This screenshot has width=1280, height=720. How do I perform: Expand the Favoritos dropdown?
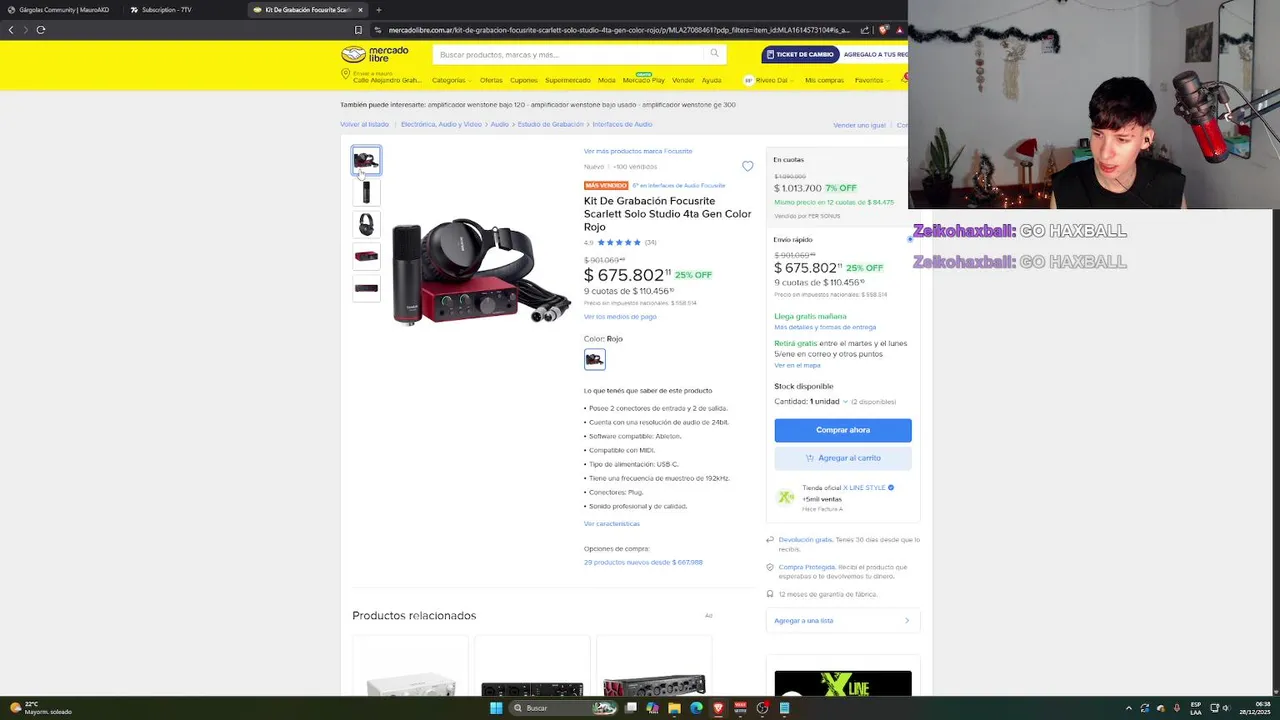[x=871, y=80]
